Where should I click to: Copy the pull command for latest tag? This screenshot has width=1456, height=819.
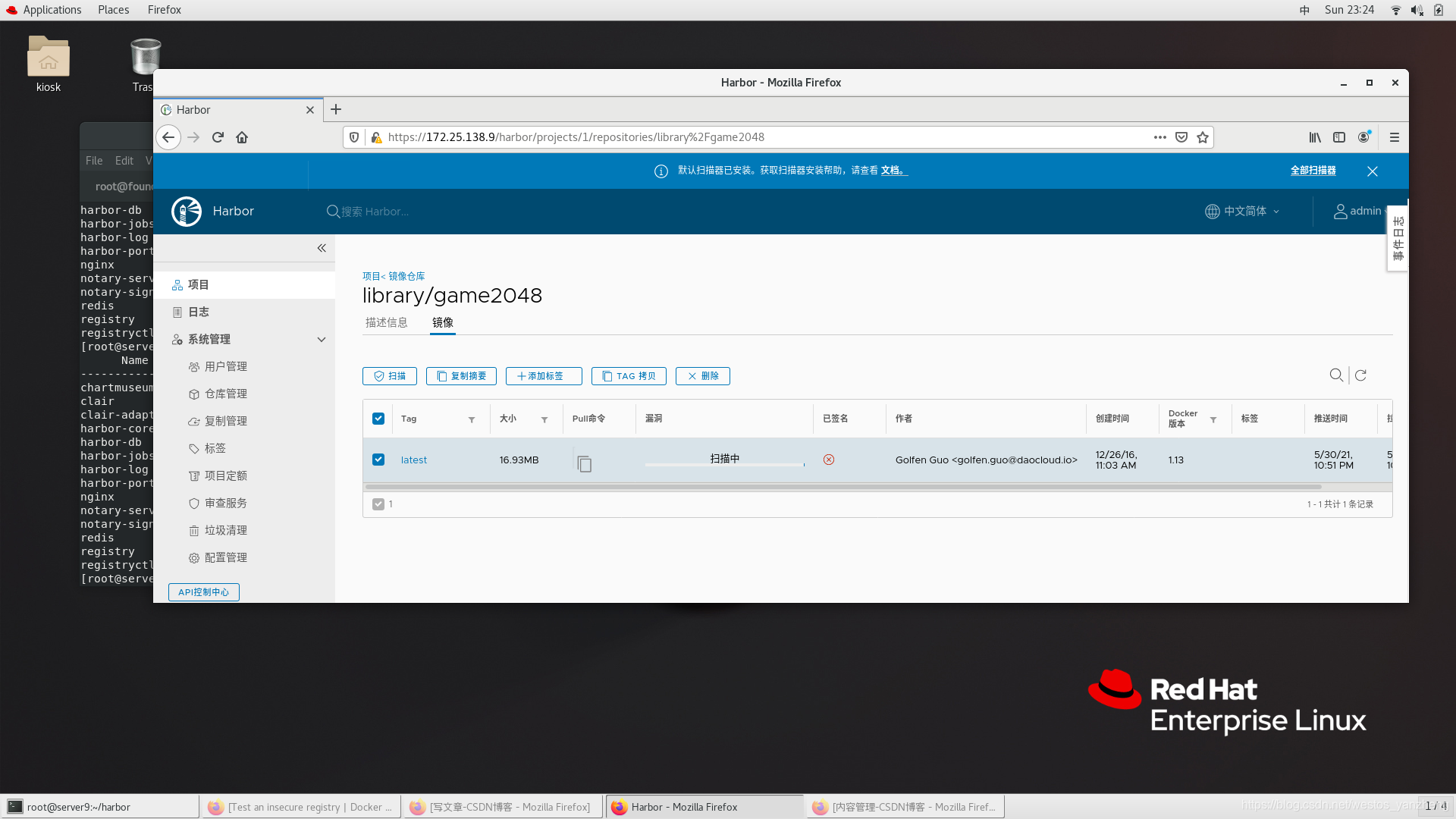pos(584,463)
